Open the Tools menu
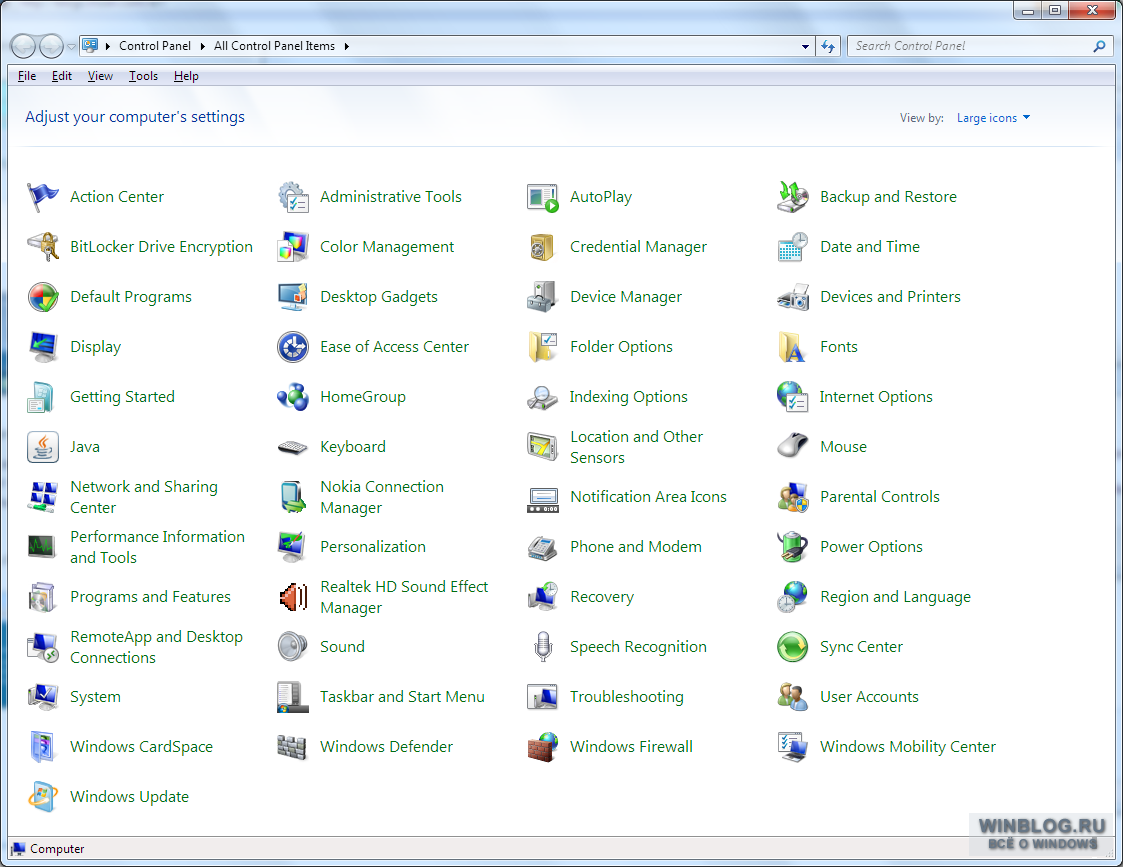Screen dimensions: 1123x867 pyautogui.click(x=143, y=76)
